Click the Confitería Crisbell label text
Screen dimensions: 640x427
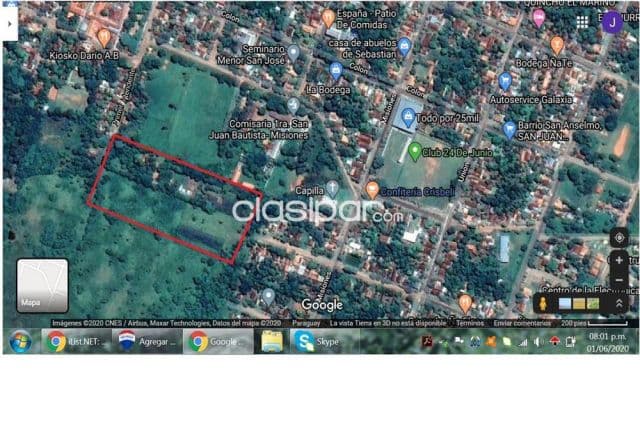(x=418, y=192)
